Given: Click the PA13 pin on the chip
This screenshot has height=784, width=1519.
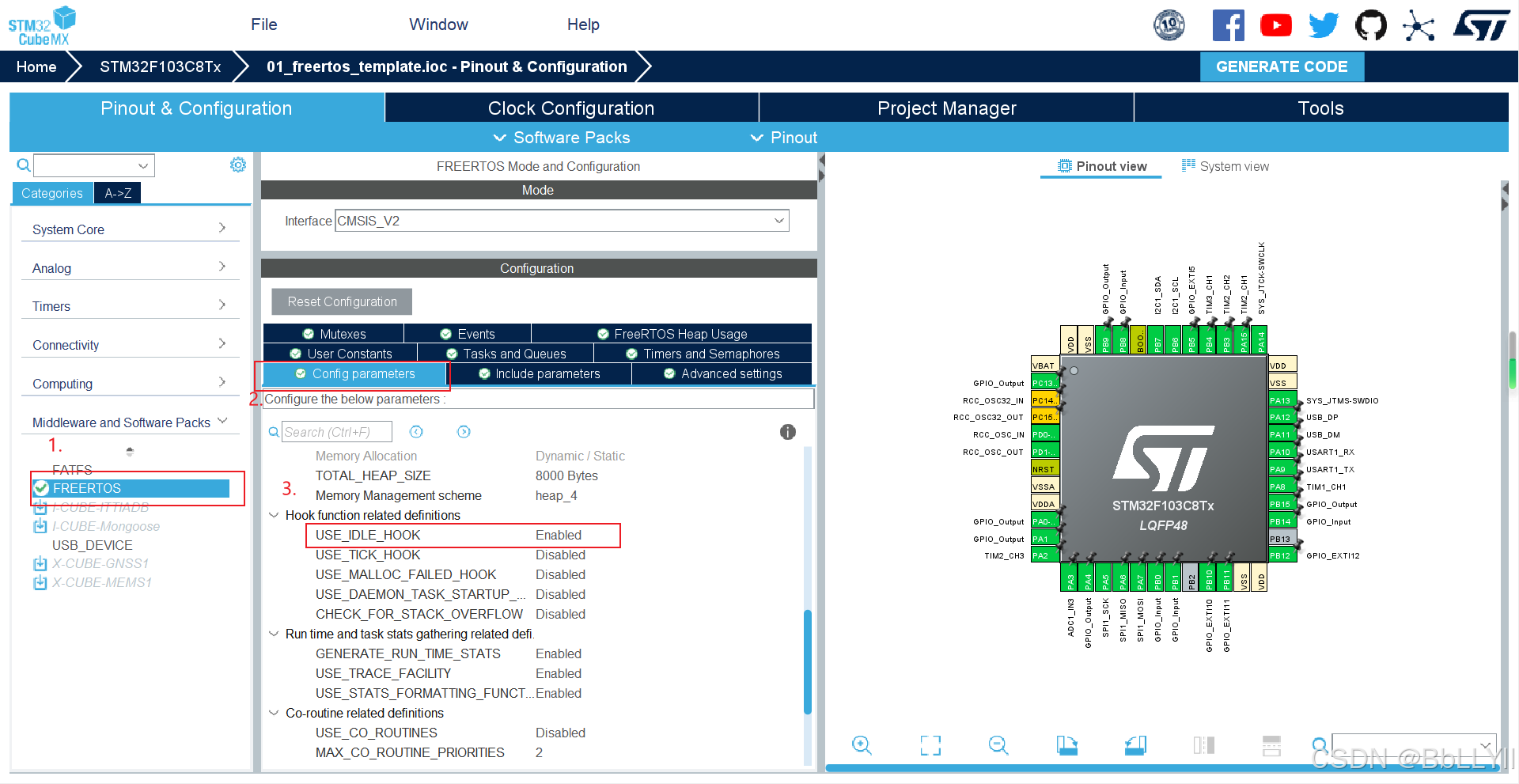Looking at the screenshot, I should click(1282, 400).
